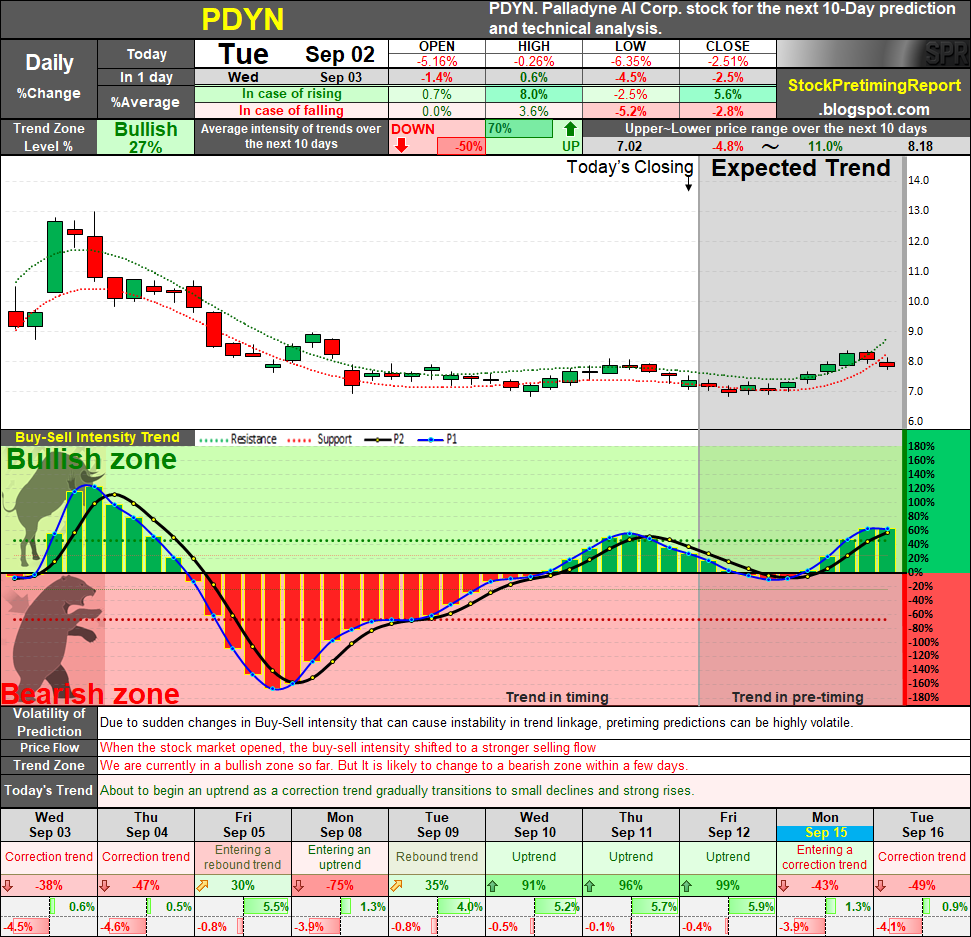Click the falling LOW value -5.2%

click(630, 111)
